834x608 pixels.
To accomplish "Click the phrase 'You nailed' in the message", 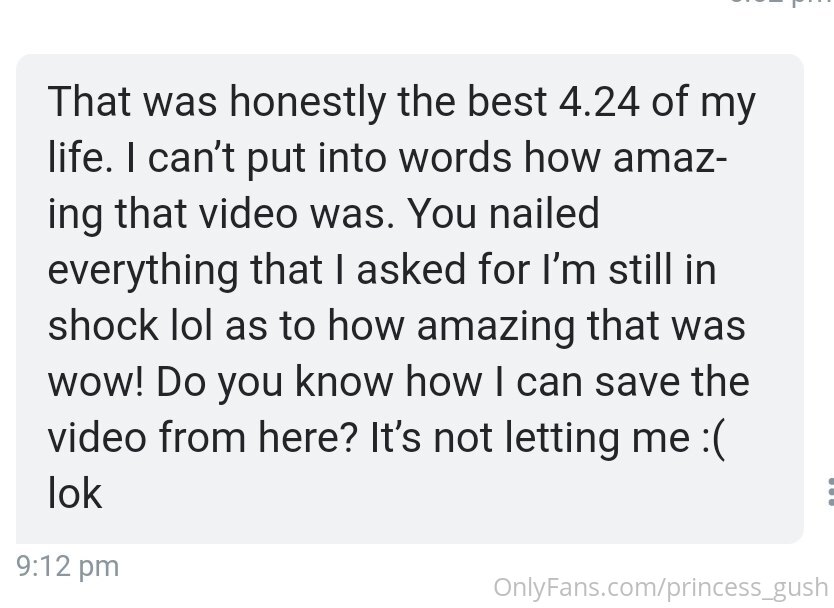I will (x=503, y=213).
